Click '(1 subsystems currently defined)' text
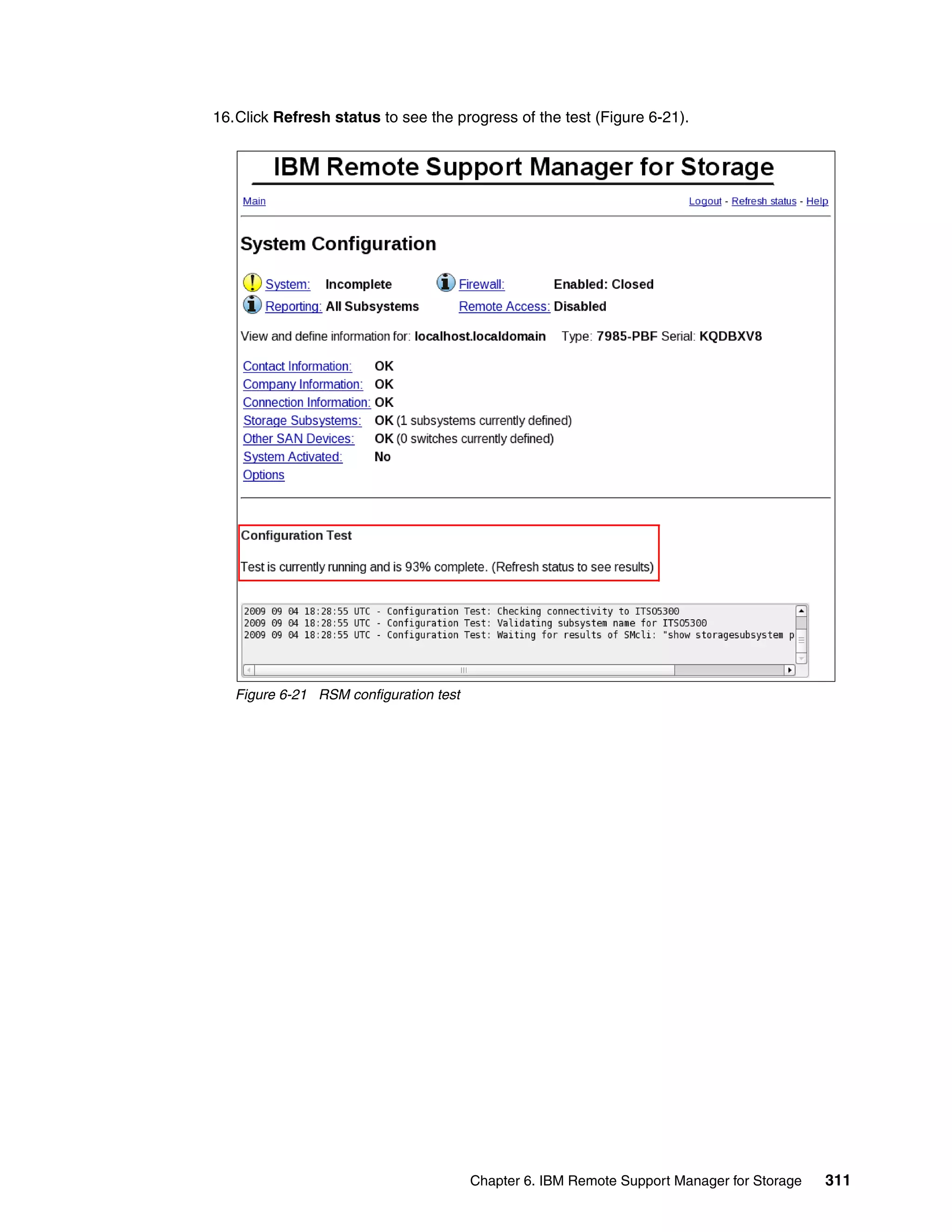Viewport: 952px width, 1232px height. point(484,421)
